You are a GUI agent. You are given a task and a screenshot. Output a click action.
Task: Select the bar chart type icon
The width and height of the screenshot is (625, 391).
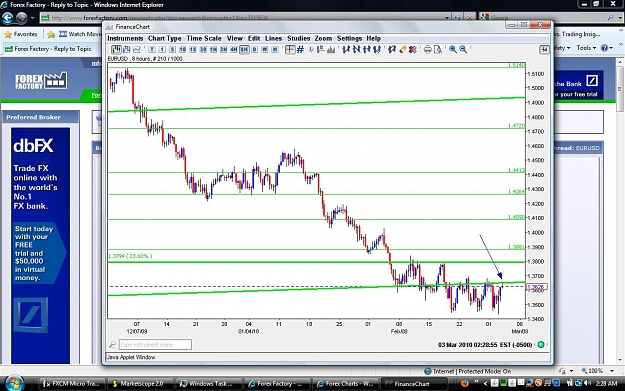127,49
